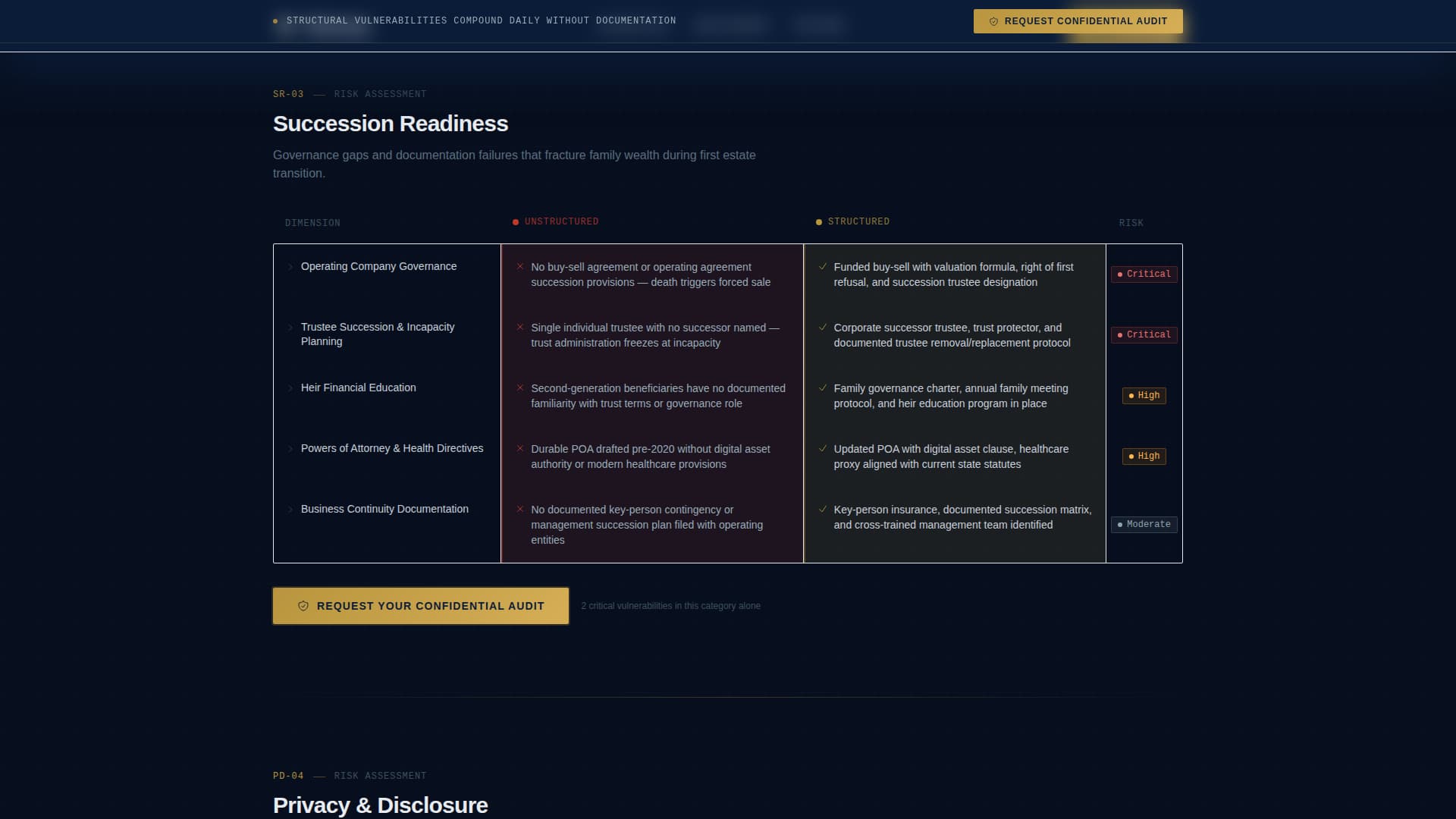
Task: Click Powers of Attorney & Health Directives label
Action: tap(391, 448)
